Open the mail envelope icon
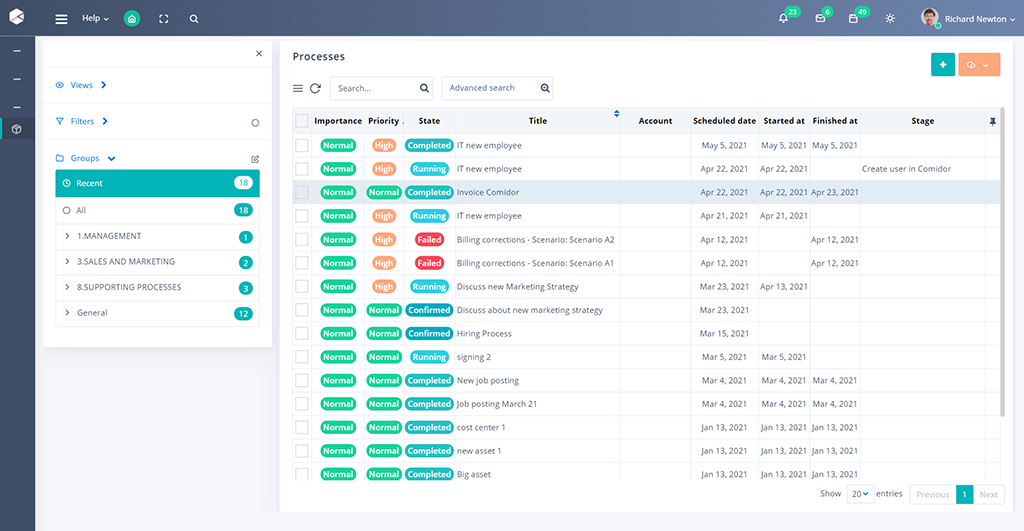The height and width of the screenshot is (531, 1024). (820, 18)
